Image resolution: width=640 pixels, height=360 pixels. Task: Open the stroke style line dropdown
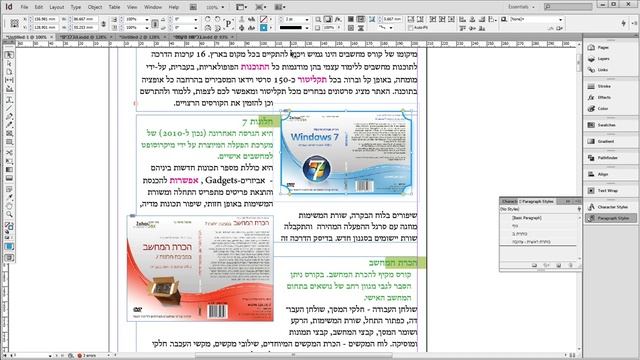307,28
